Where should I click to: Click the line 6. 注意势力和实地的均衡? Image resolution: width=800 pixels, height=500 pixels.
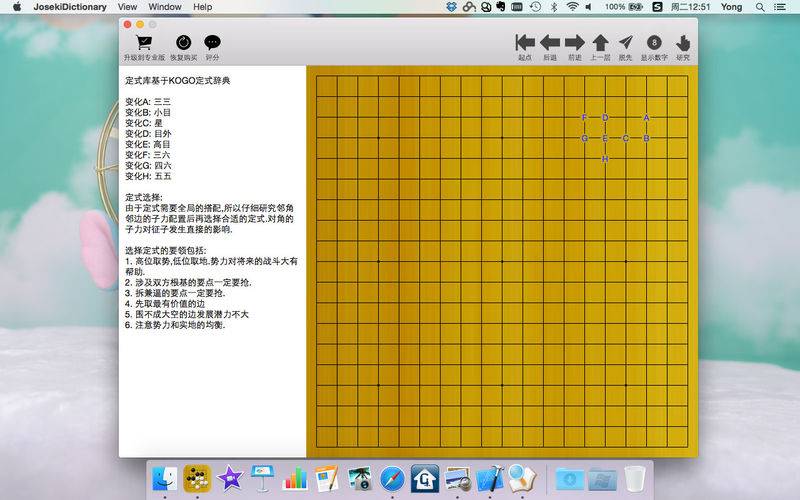(175, 325)
